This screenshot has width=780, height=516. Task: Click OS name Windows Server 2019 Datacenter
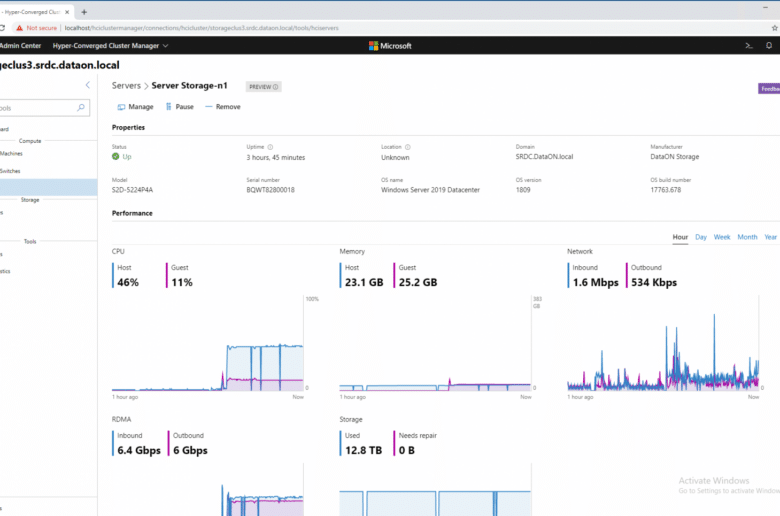coord(430,190)
